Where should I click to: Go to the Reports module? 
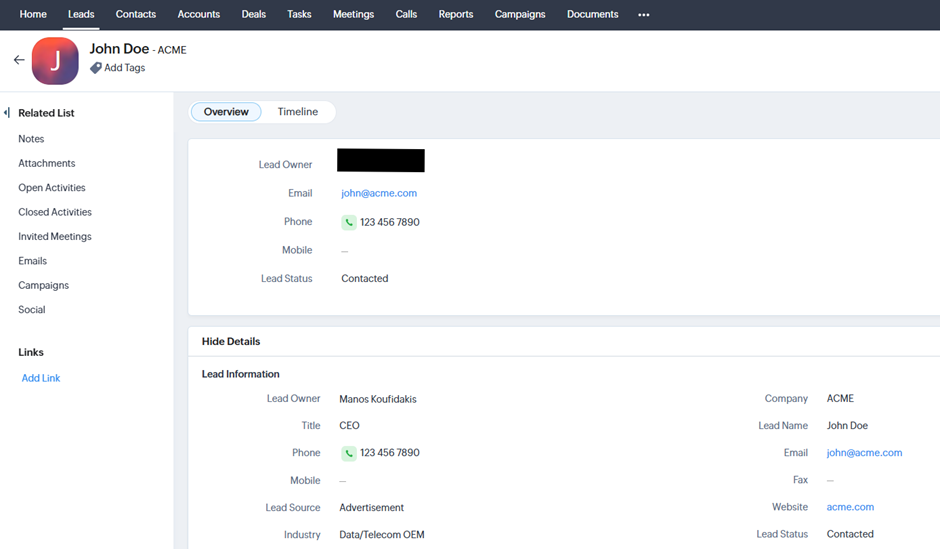455,15
